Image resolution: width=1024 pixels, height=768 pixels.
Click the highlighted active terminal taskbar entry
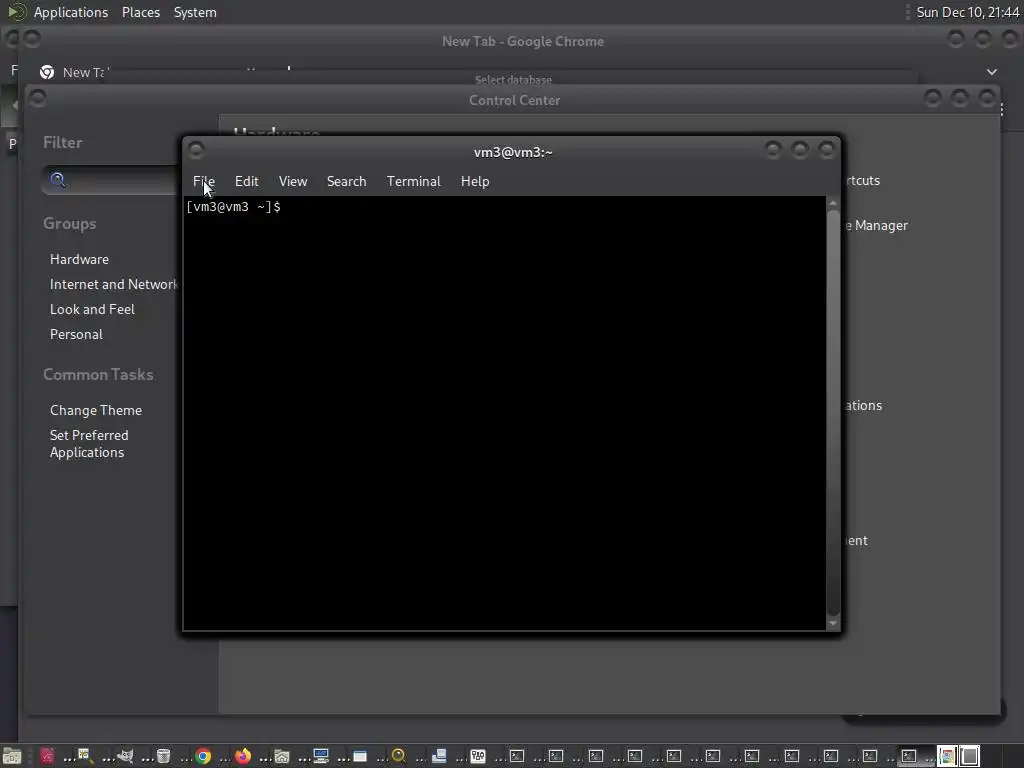click(908, 756)
